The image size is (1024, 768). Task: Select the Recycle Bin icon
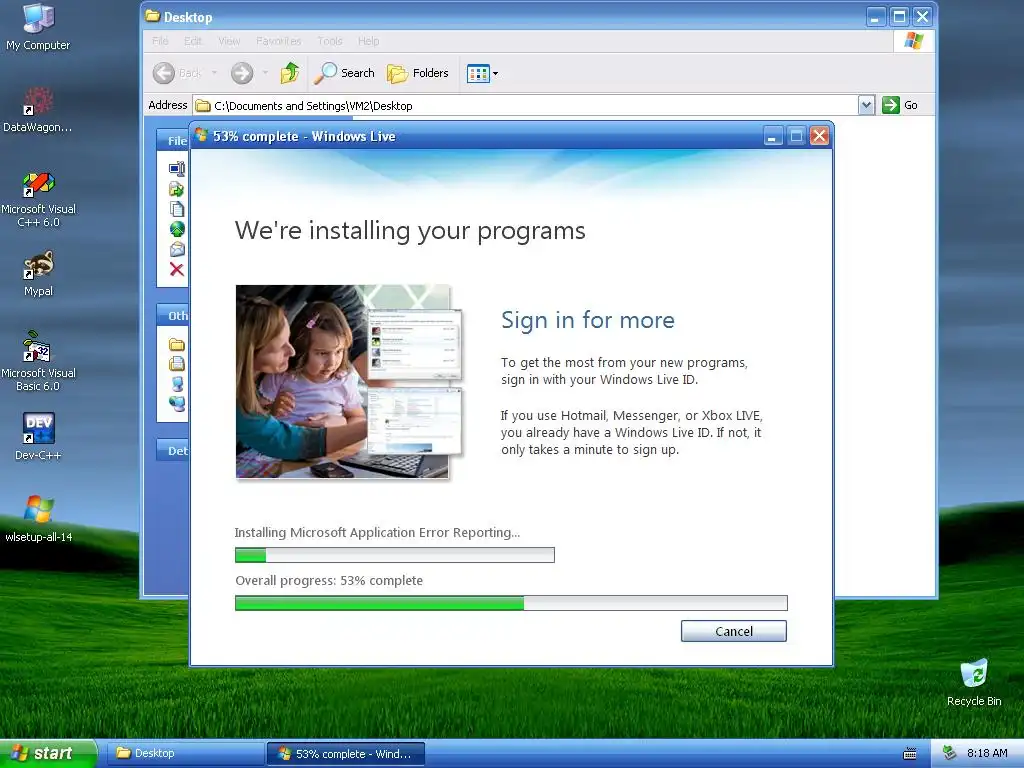pyautogui.click(x=974, y=682)
